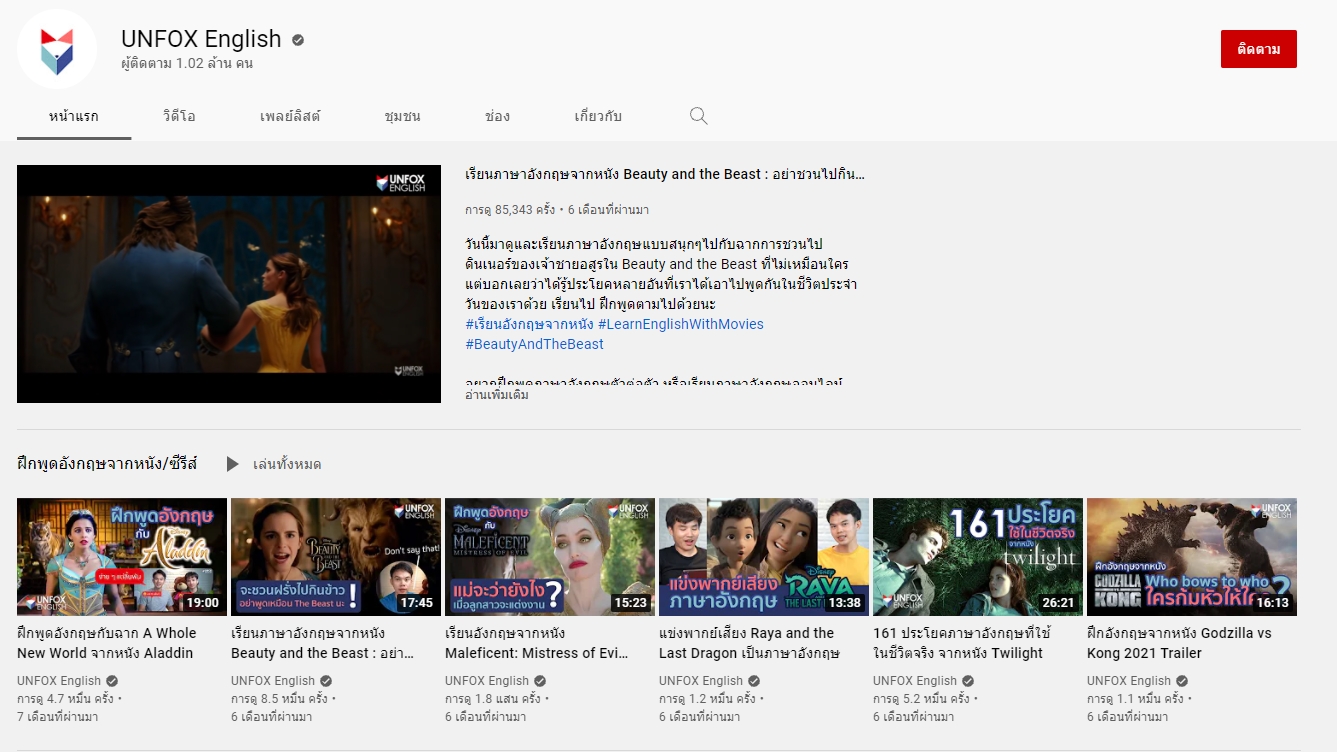Click the 26:21 duration badge

tap(1058, 603)
